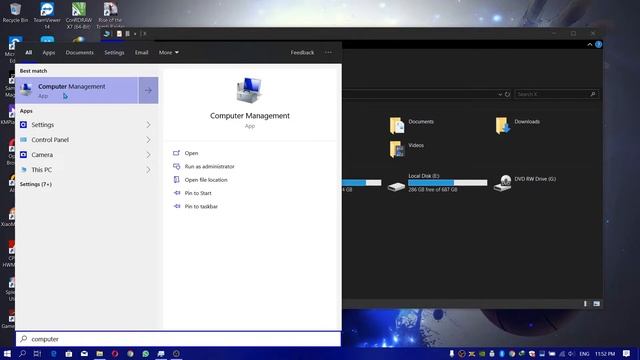Click File Explorer refresh button
This screenshot has height=360, width=640.
[x=507, y=94]
